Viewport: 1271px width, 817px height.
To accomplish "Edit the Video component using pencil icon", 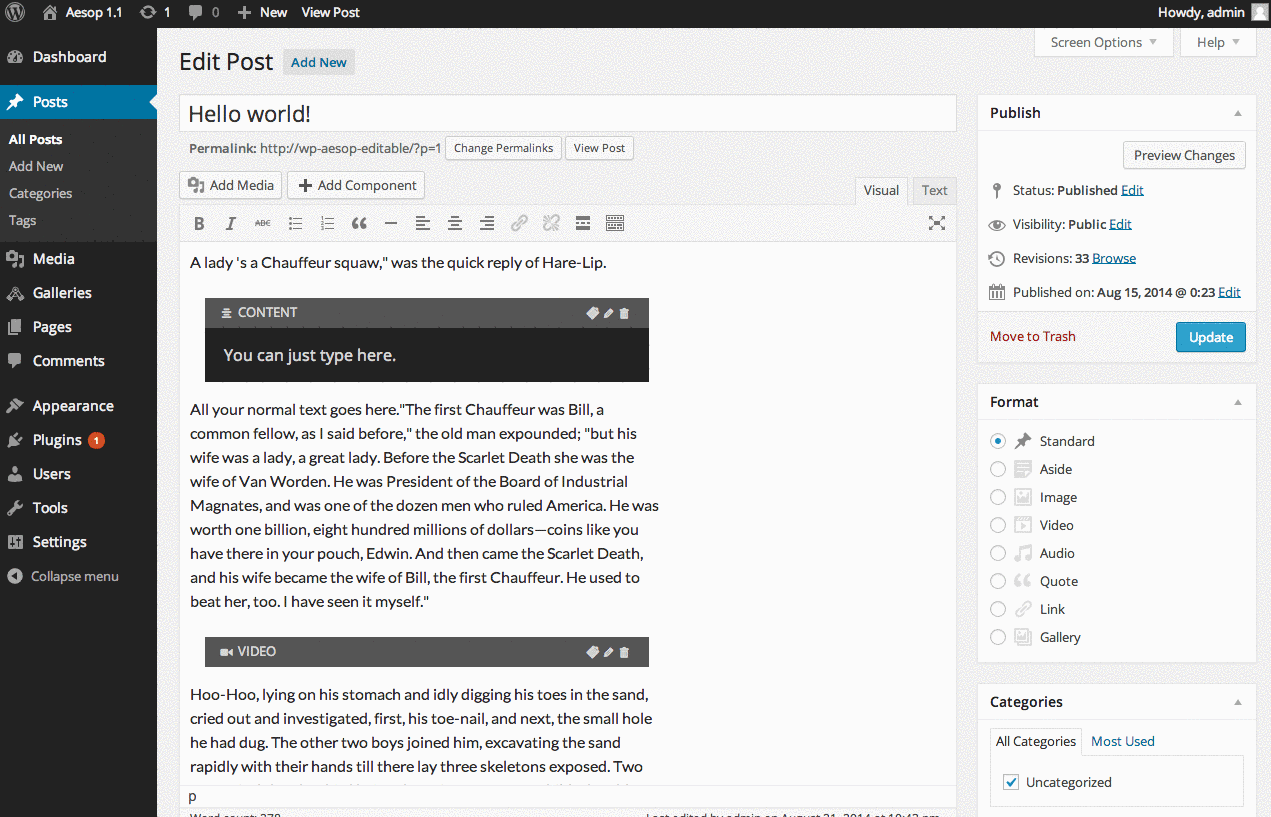I will click(x=609, y=652).
